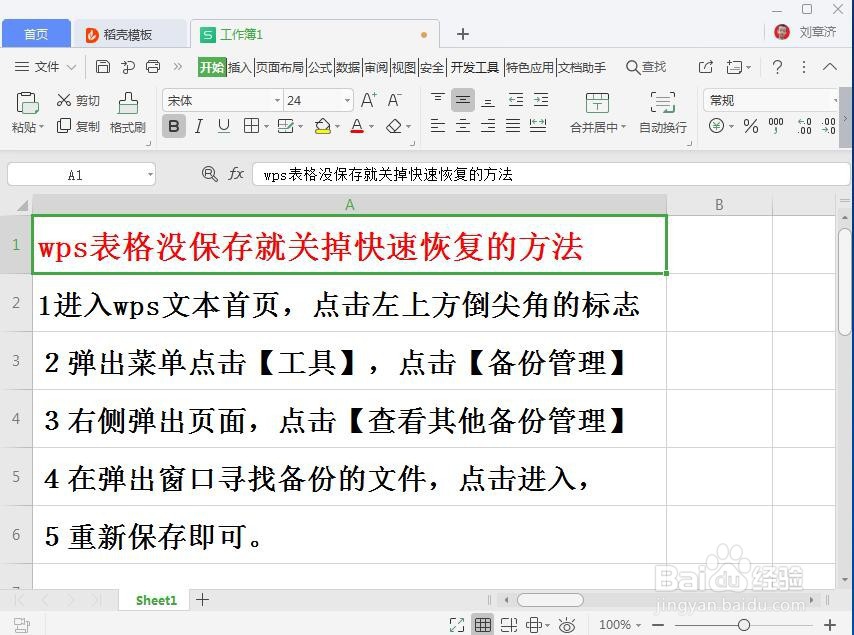Screen dimensions: 854x635
Task: Click the Merge and Center (合并居中) icon
Action: [x=597, y=102]
